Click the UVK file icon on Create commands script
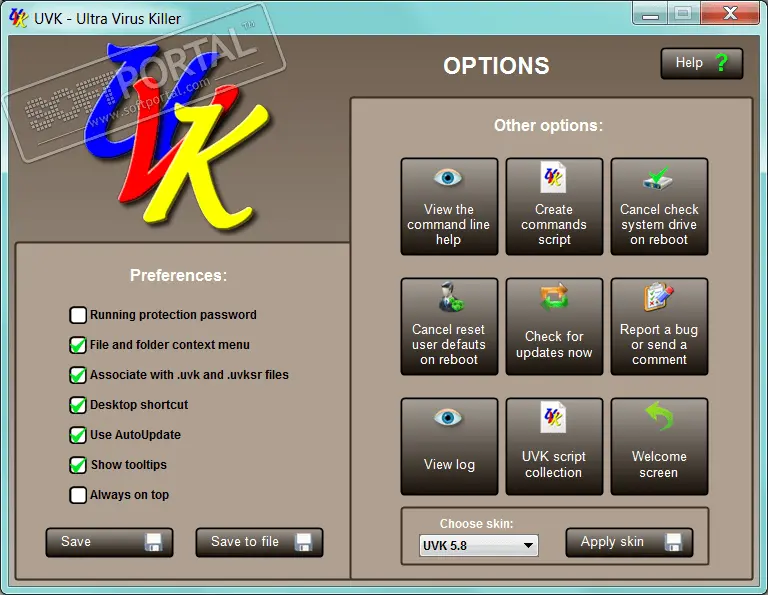This screenshot has height=595, width=768. pos(553,177)
